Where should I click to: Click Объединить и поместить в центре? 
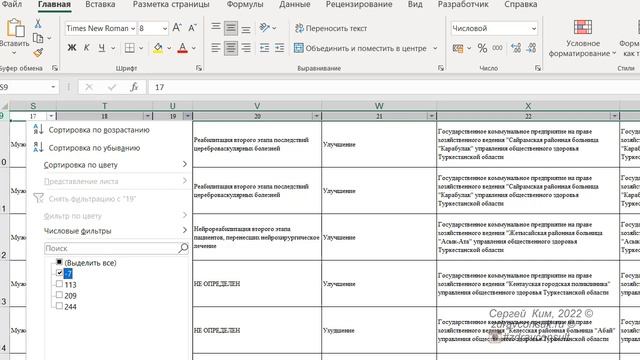tap(360, 48)
